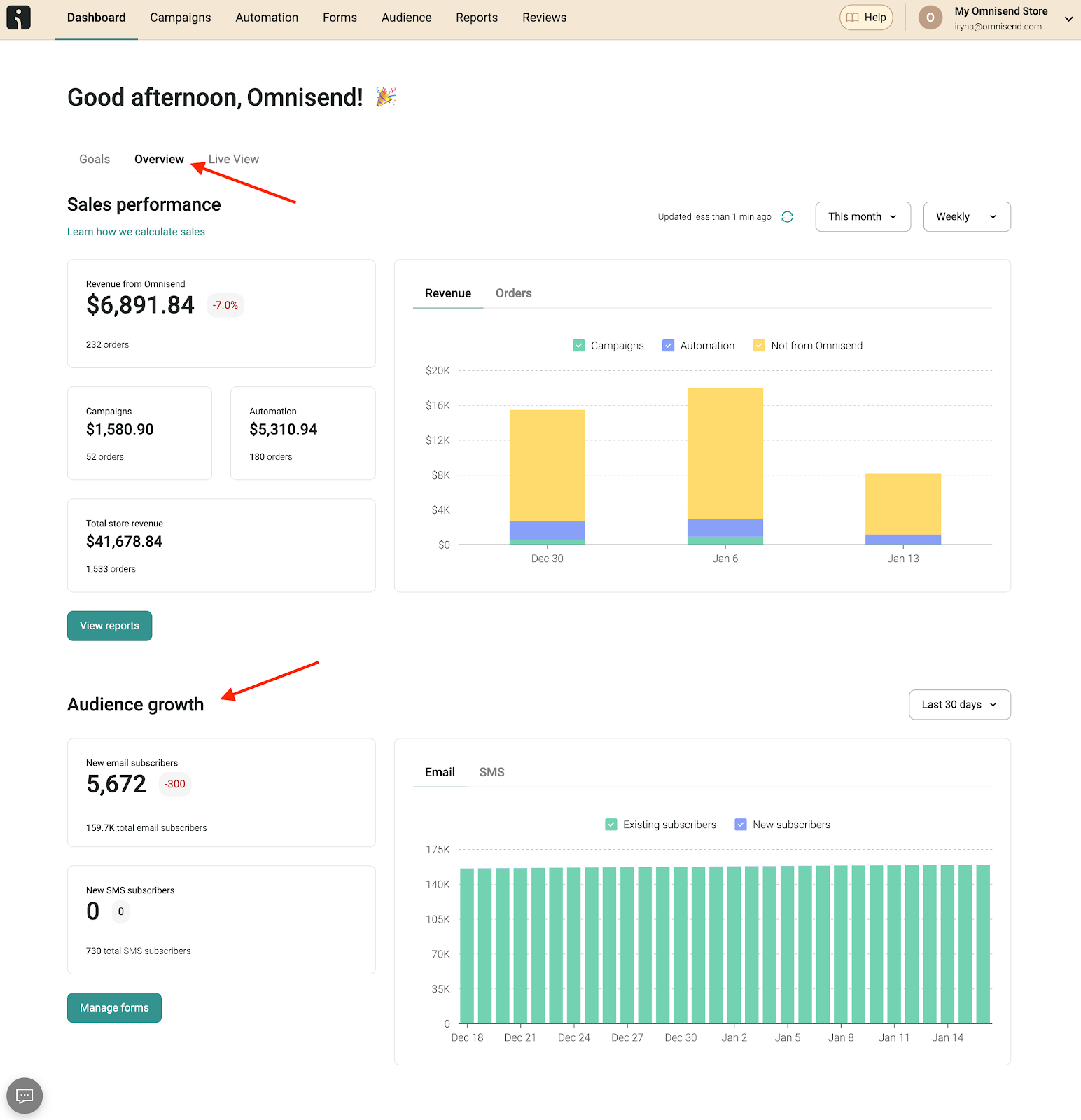1081x1120 pixels.
Task: Switch to the Live View tab
Action: click(x=234, y=160)
